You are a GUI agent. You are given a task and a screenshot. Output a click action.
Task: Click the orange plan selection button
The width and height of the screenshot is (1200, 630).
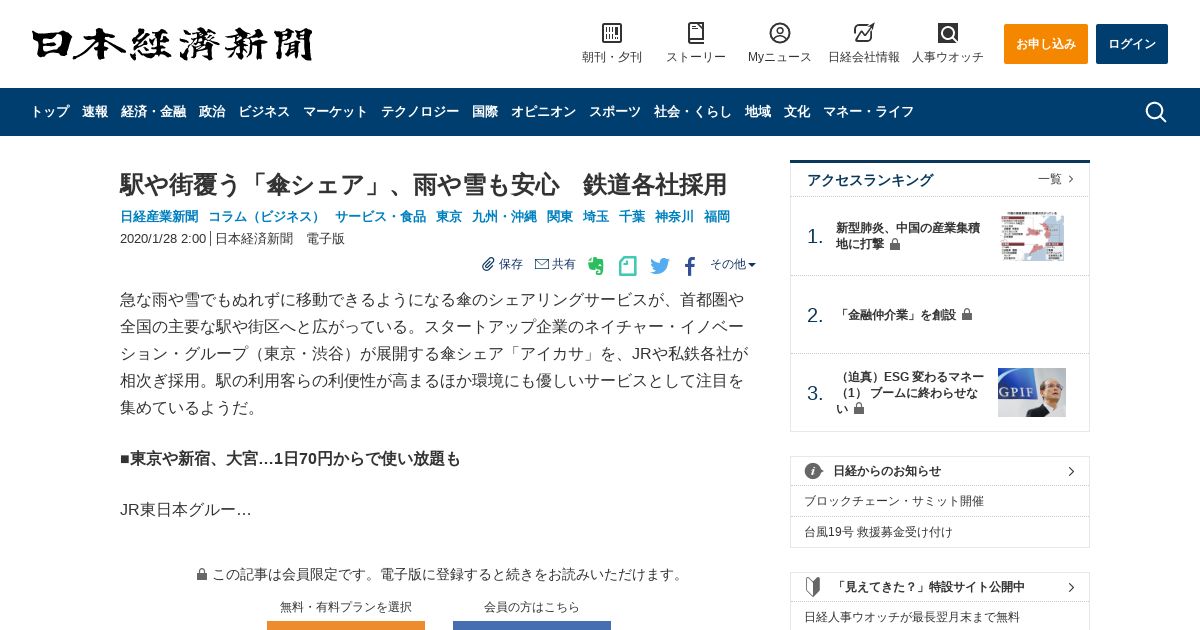(346, 625)
